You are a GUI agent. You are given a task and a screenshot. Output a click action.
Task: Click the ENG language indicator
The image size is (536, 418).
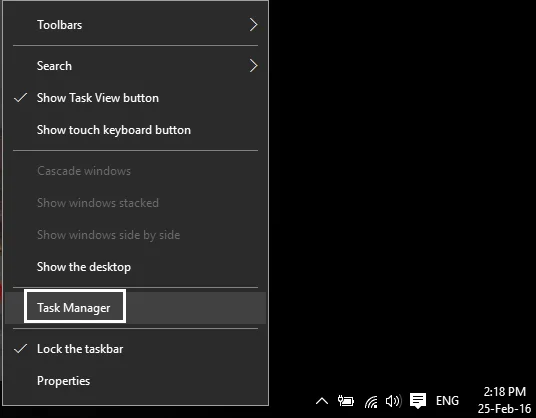[x=447, y=401]
